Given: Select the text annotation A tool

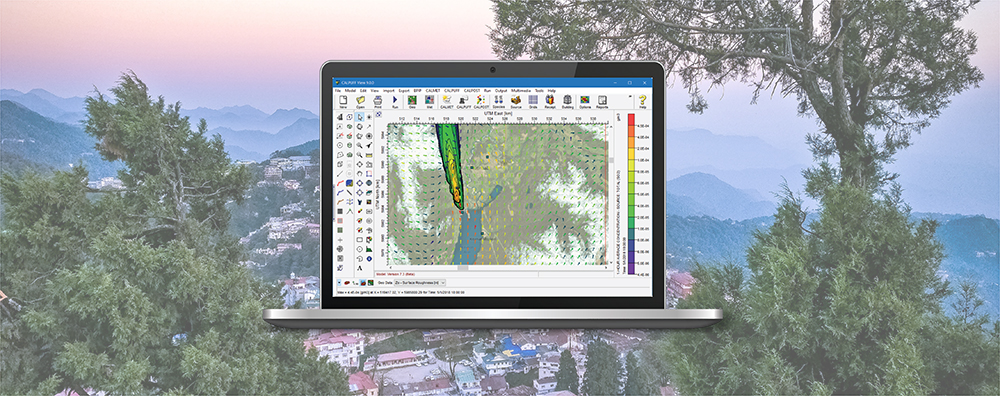Looking at the screenshot, I should click(x=360, y=268).
